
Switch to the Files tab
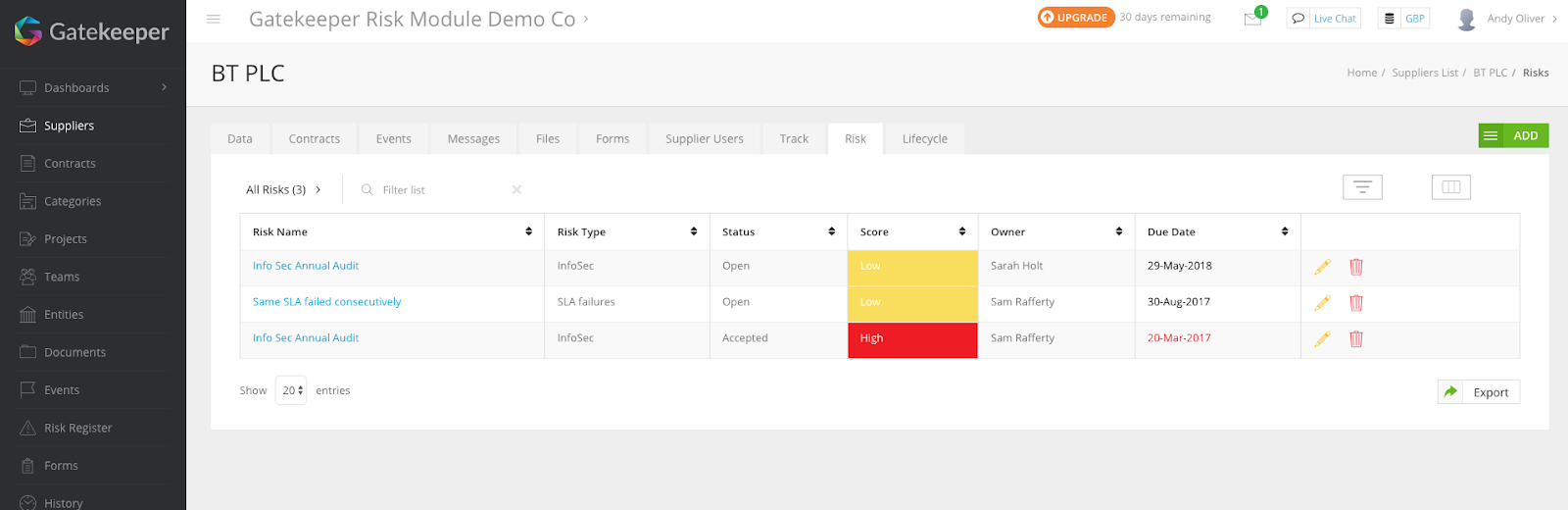(548, 138)
